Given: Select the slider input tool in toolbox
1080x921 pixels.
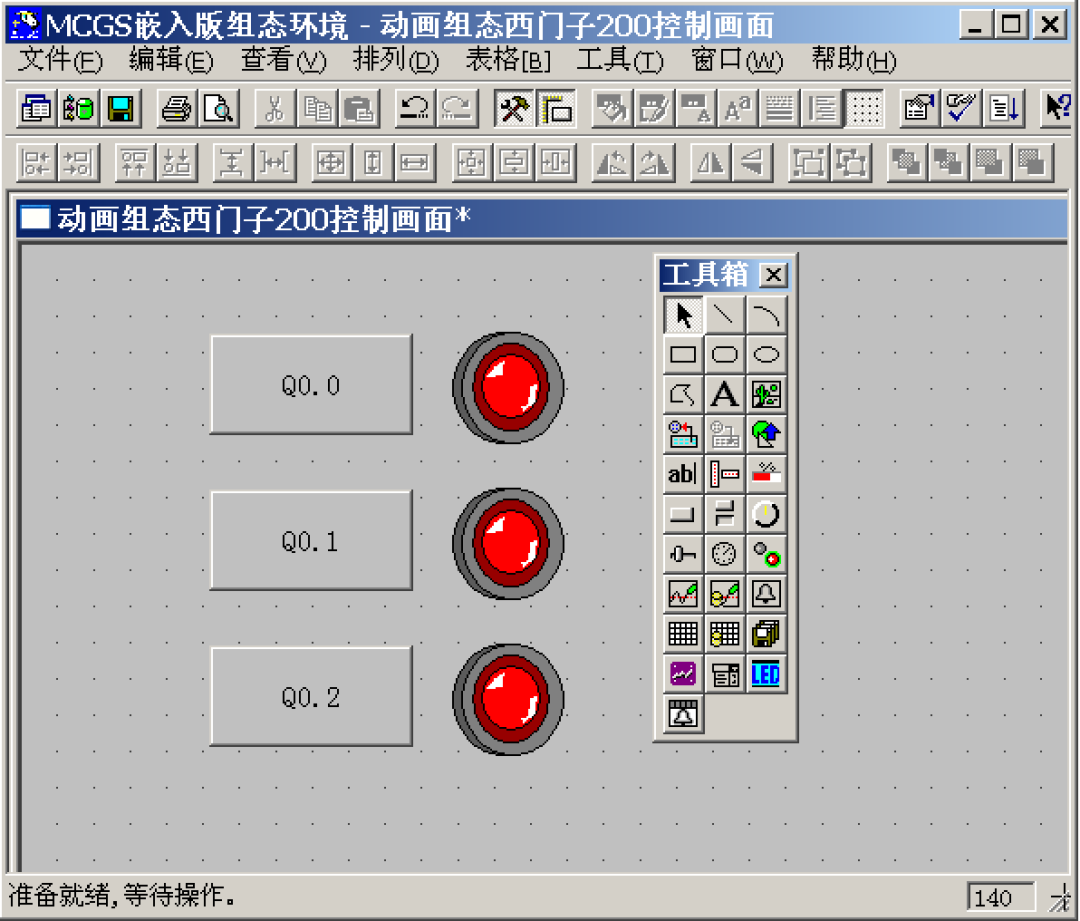Looking at the screenshot, I should click(683, 554).
